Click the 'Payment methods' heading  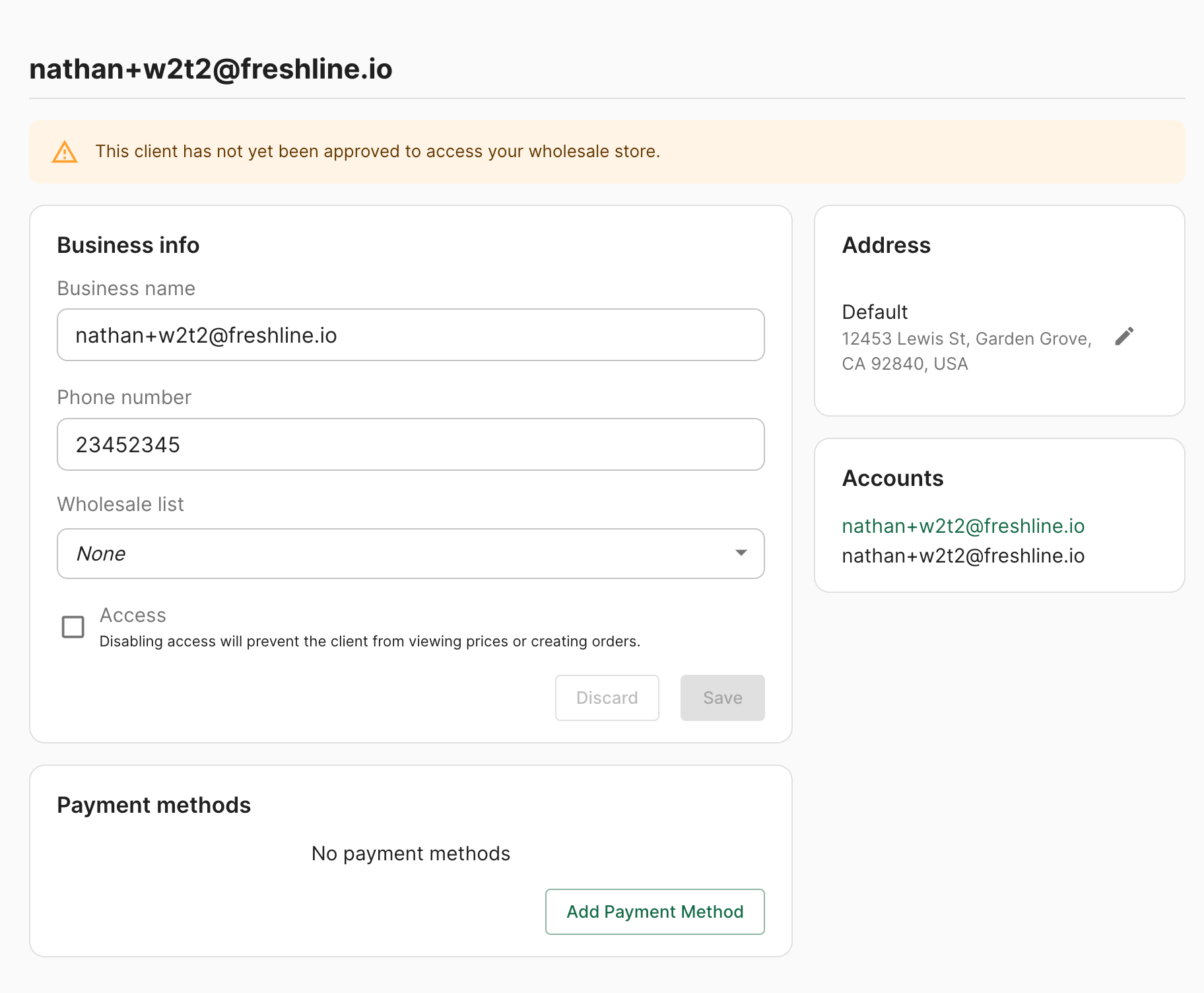point(154,805)
